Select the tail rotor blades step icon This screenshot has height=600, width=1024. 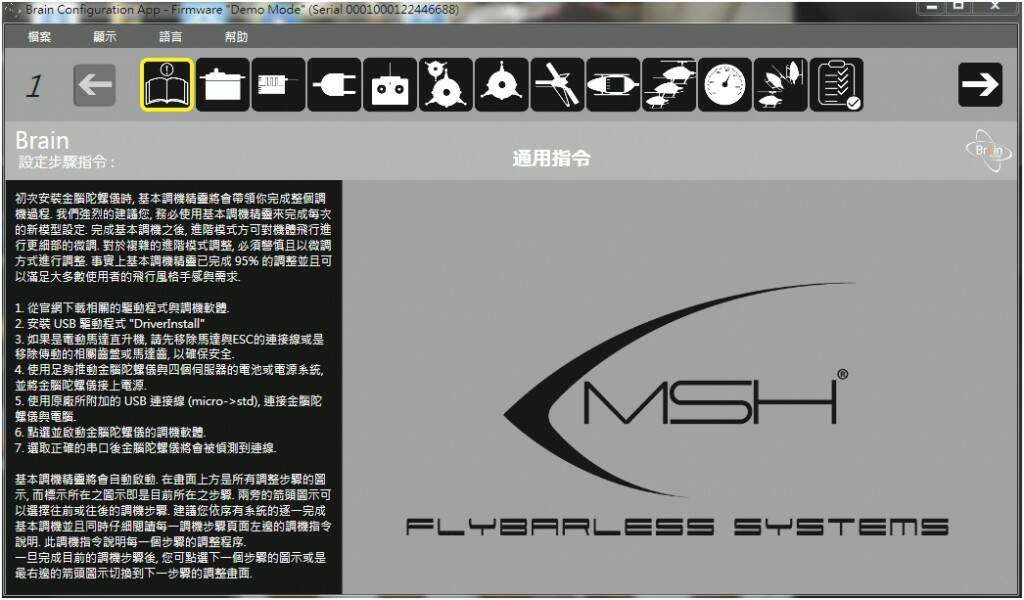(557, 85)
